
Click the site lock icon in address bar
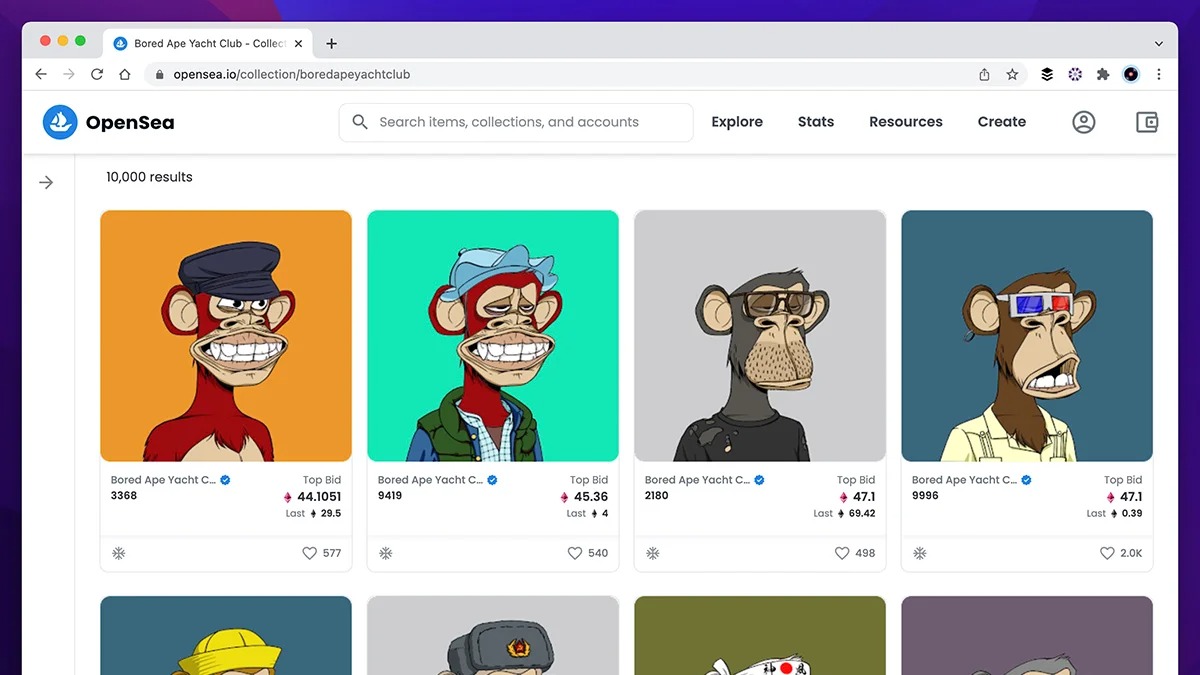click(159, 74)
